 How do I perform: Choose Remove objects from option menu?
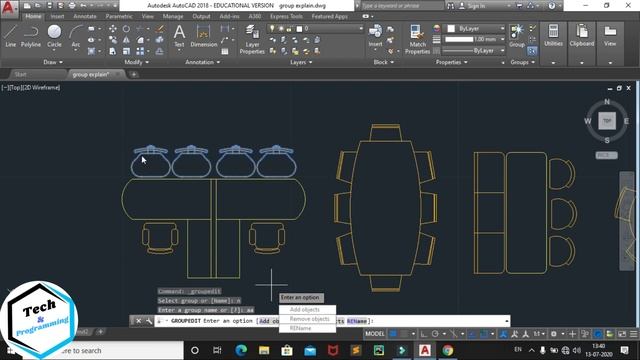point(309,319)
